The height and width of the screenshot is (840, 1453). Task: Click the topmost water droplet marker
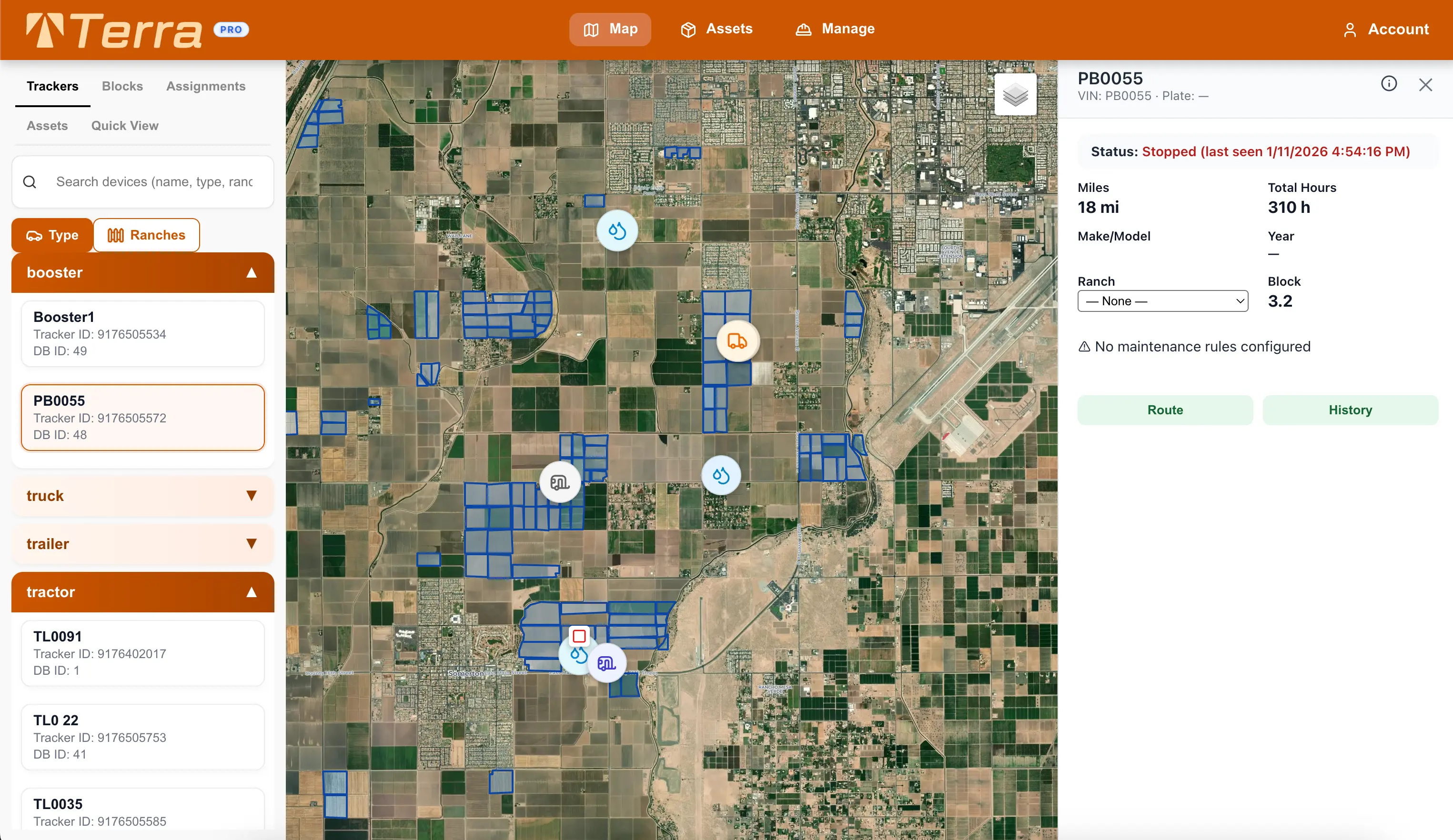click(617, 231)
